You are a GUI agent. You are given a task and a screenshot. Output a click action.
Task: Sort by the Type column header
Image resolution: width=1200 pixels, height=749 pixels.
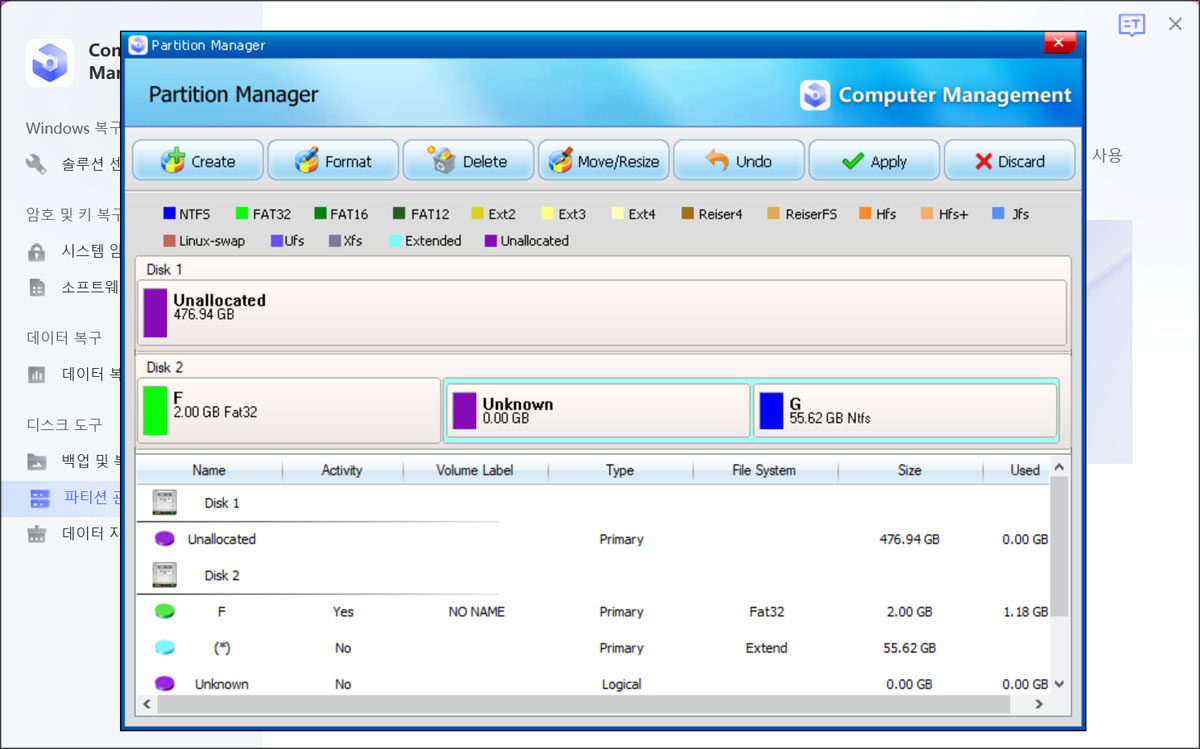[x=620, y=470]
